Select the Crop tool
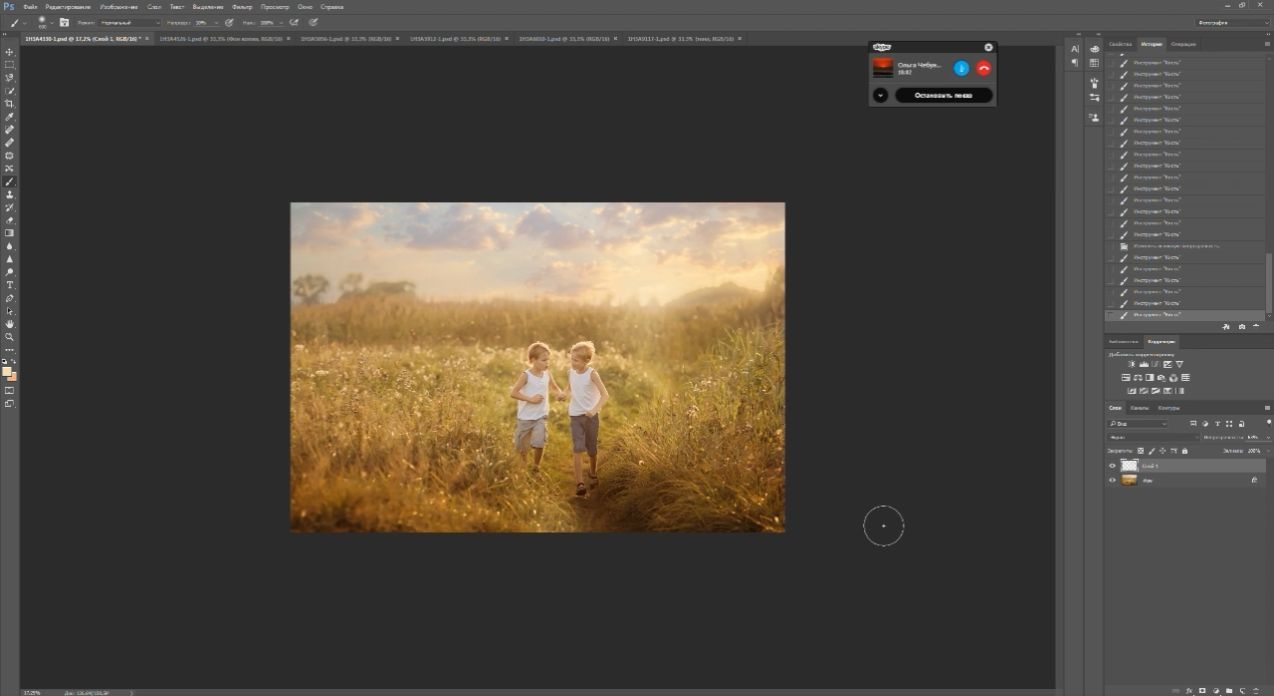 click(10, 104)
